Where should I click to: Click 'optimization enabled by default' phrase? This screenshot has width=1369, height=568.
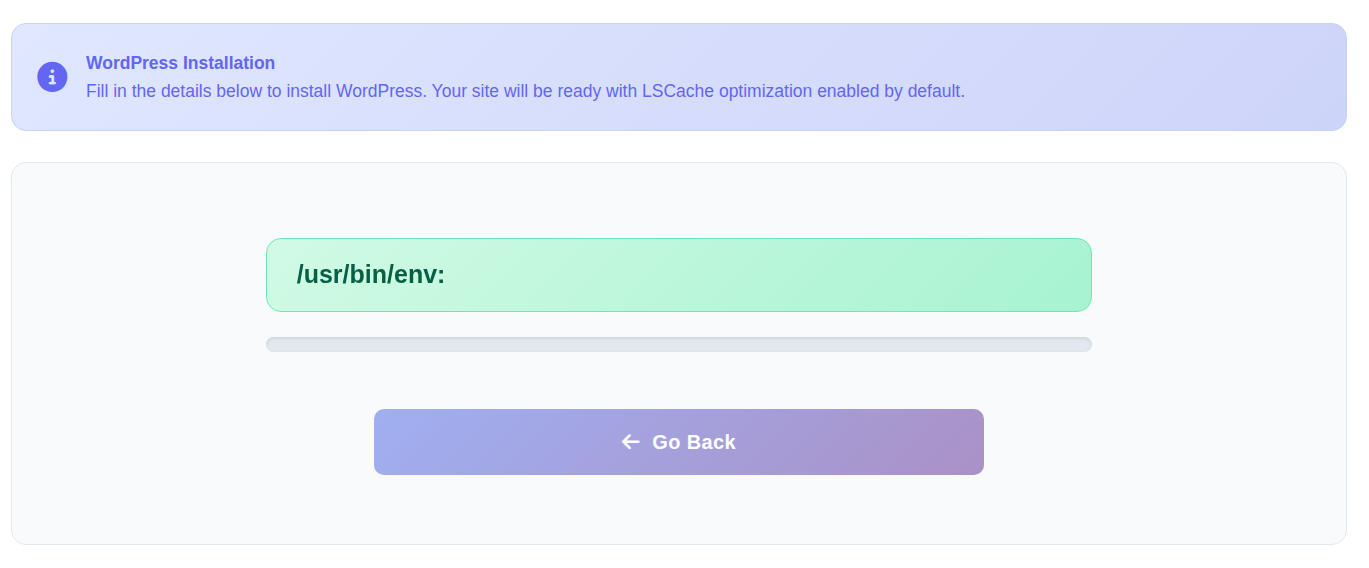840,91
